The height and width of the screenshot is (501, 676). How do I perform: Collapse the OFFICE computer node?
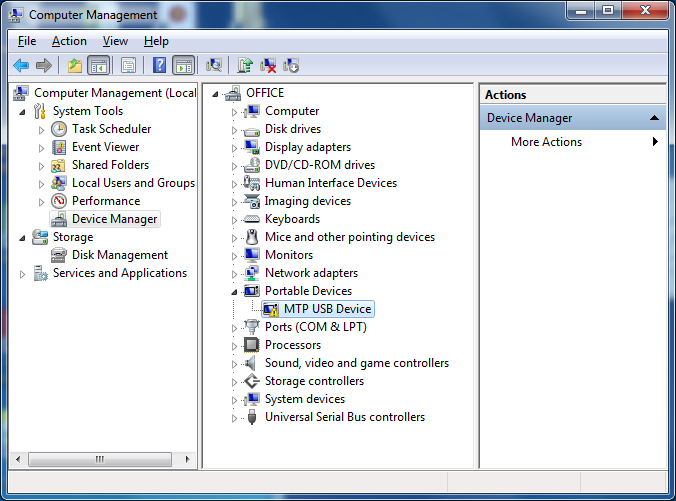tap(216, 94)
